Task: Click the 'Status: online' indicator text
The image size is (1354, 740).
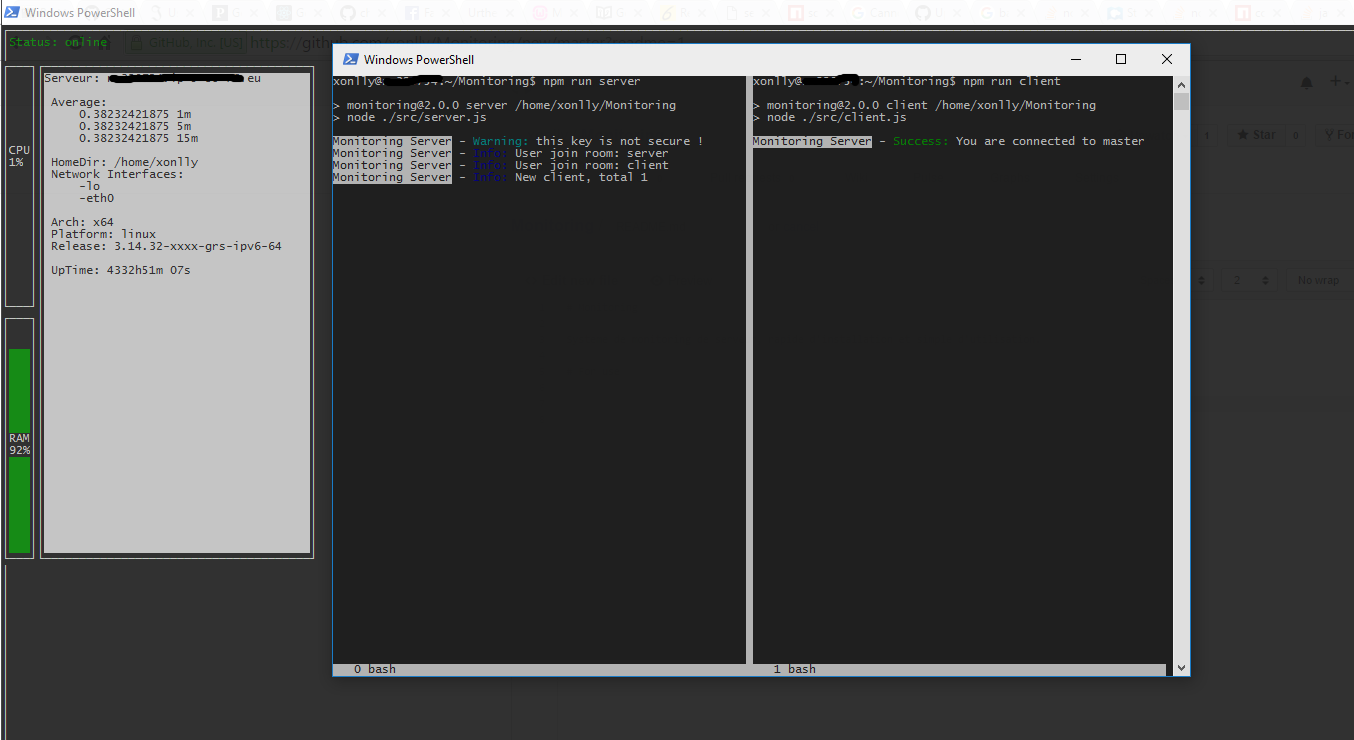Action: coord(58,42)
